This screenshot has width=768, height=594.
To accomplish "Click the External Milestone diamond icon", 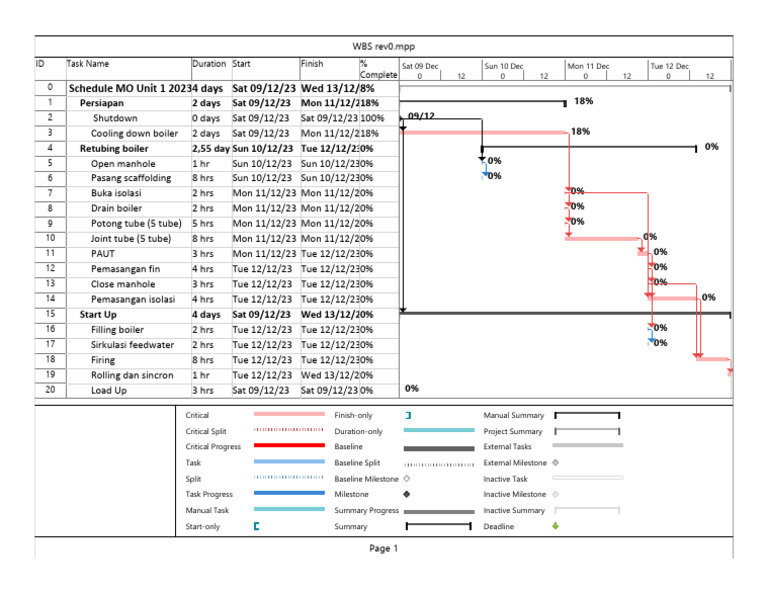I will [555, 462].
